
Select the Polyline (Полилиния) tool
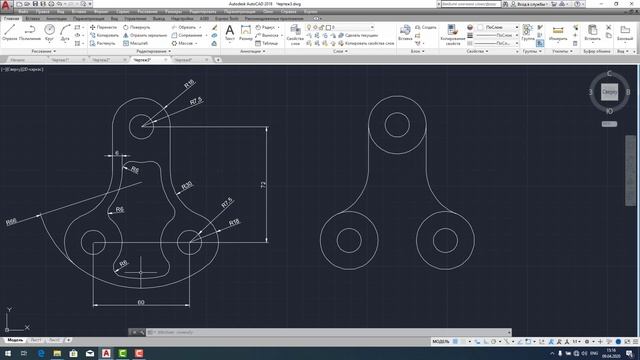tap(29, 32)
